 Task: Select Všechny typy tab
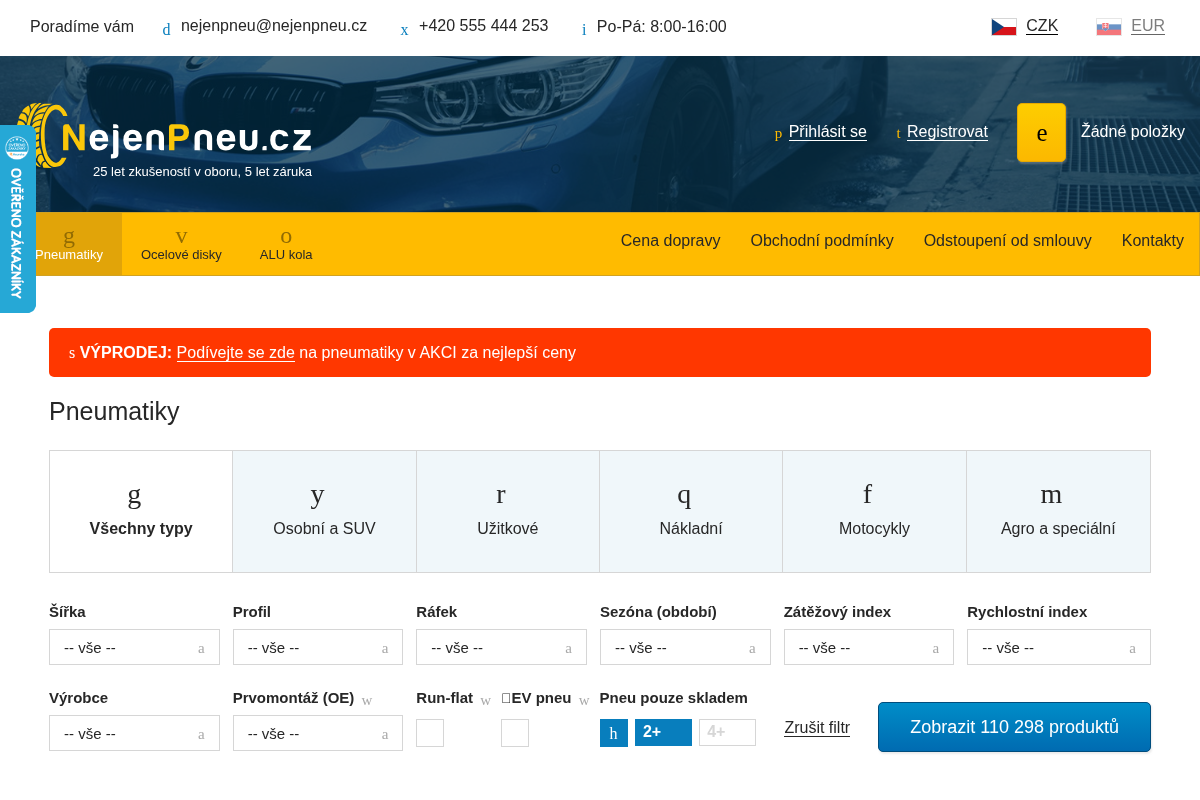[x=141, y=511]
